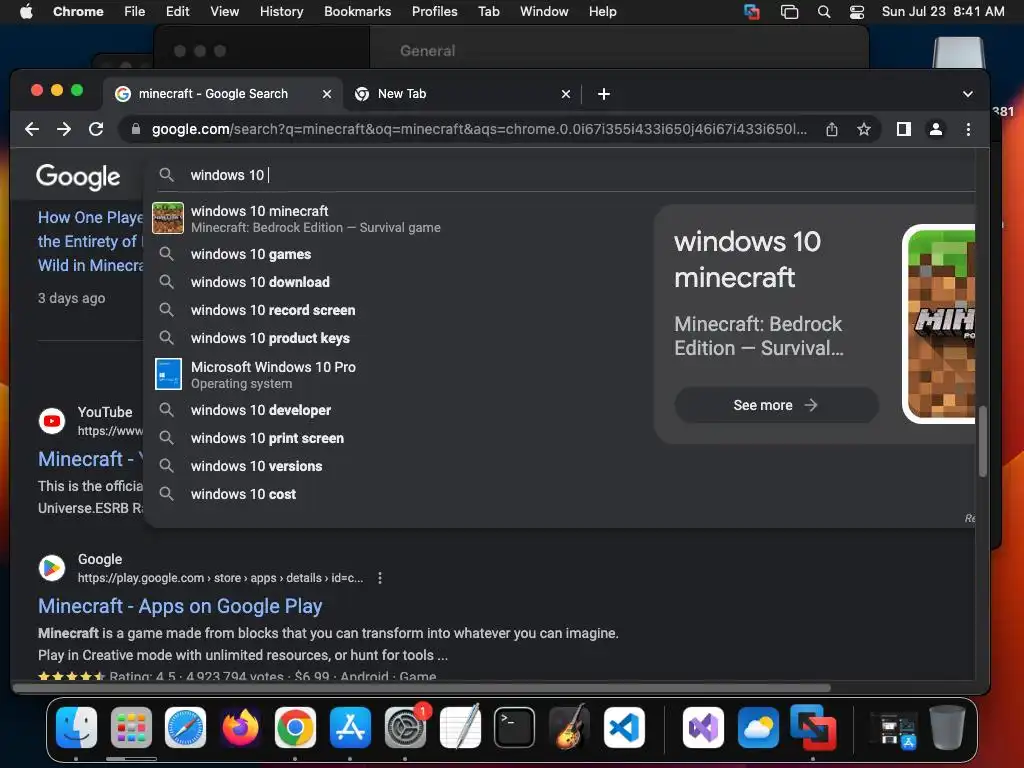The width and height of the screenshot is (1024, 768).
Task: Click the Minecraft cover image in preview
Action: [x=939, y=324]
